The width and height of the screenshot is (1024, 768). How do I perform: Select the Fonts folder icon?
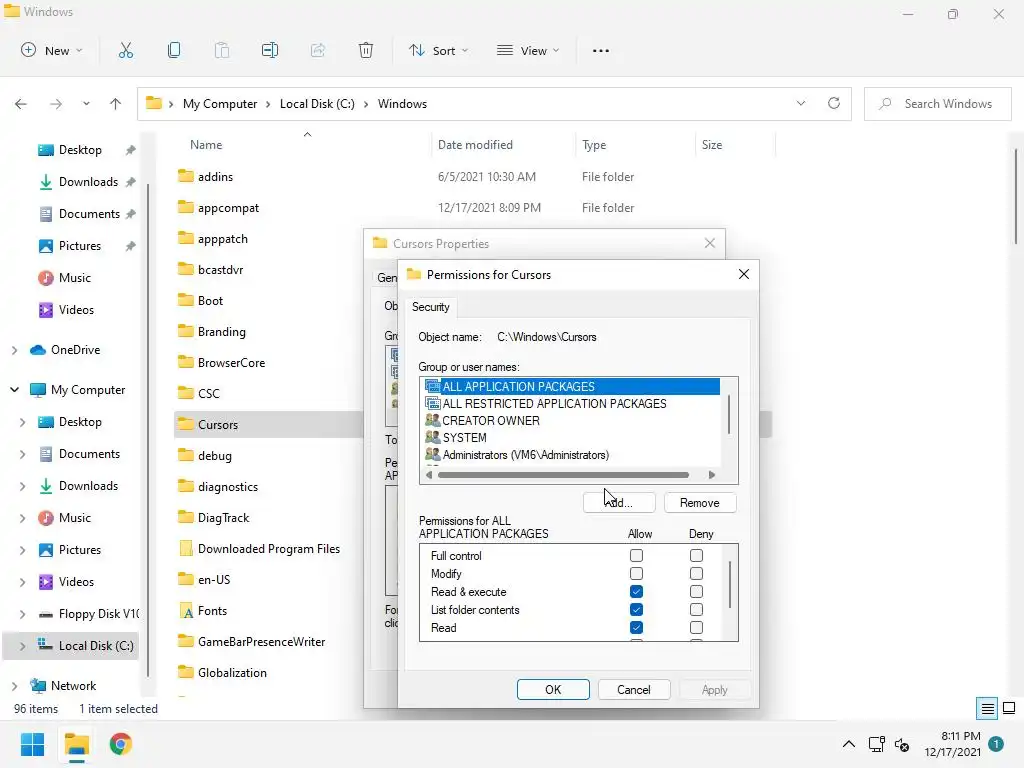pyautogui.click(x=186, y=611)
